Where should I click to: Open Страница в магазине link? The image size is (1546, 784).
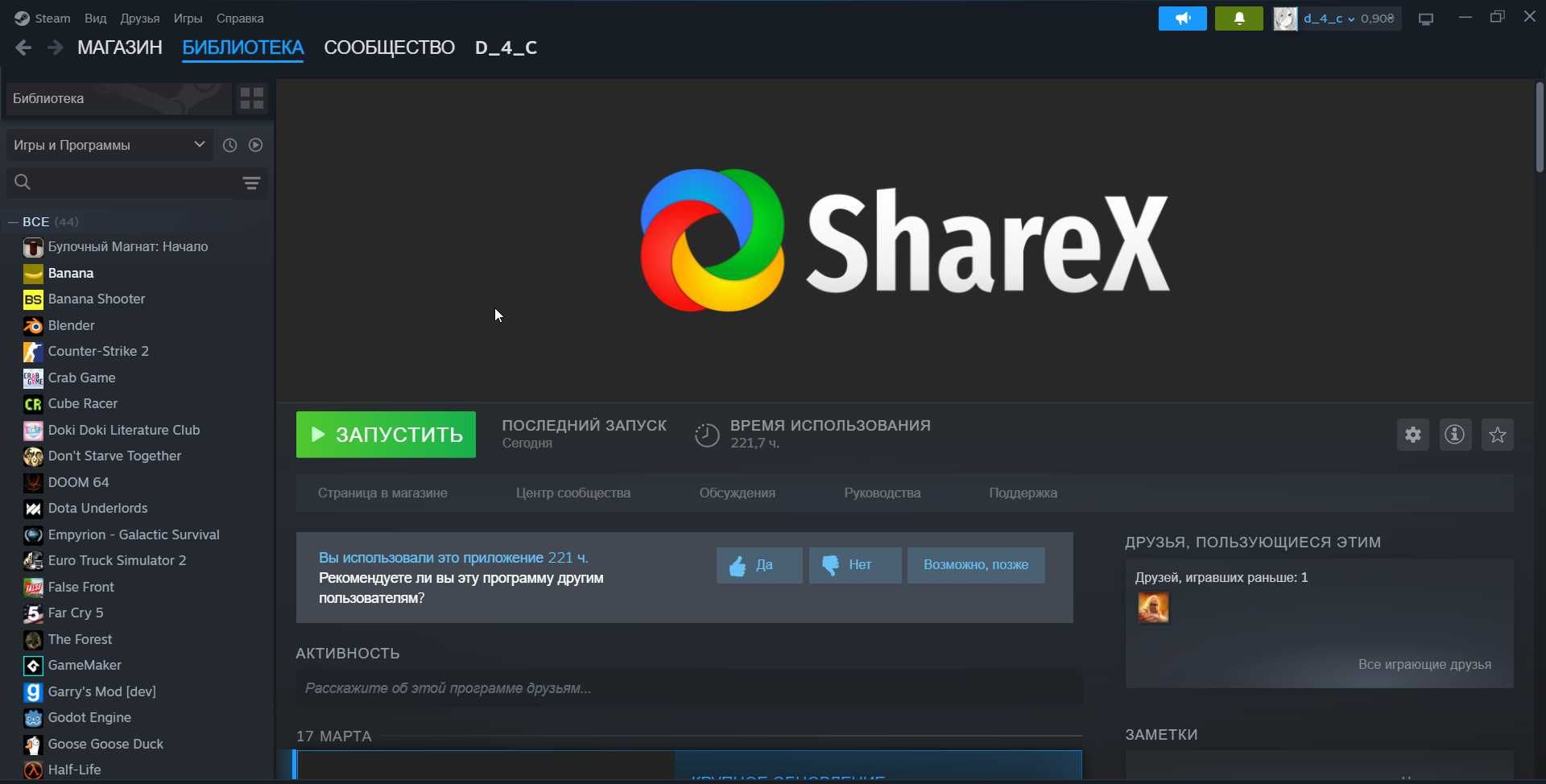(382, 493)
